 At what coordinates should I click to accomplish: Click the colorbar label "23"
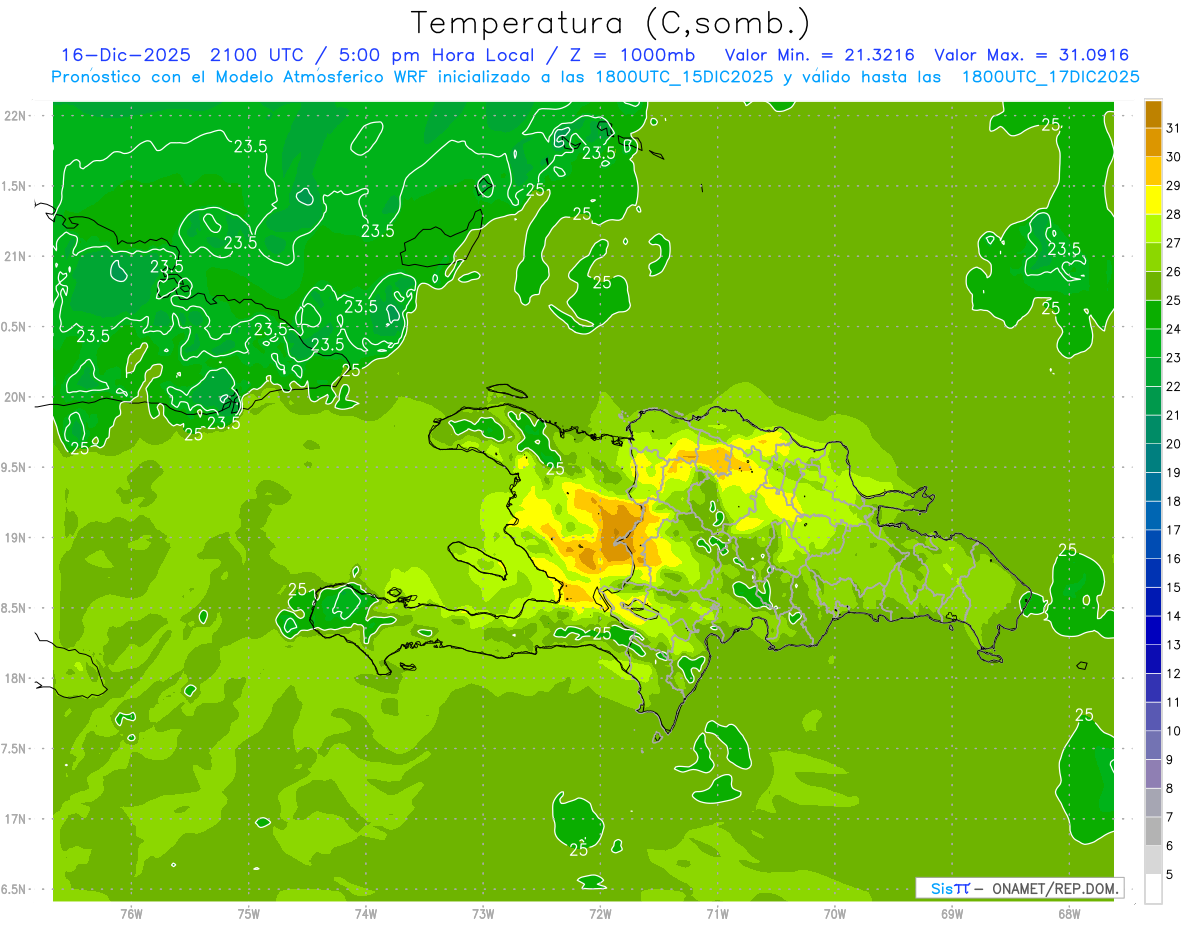[1173, 358]
